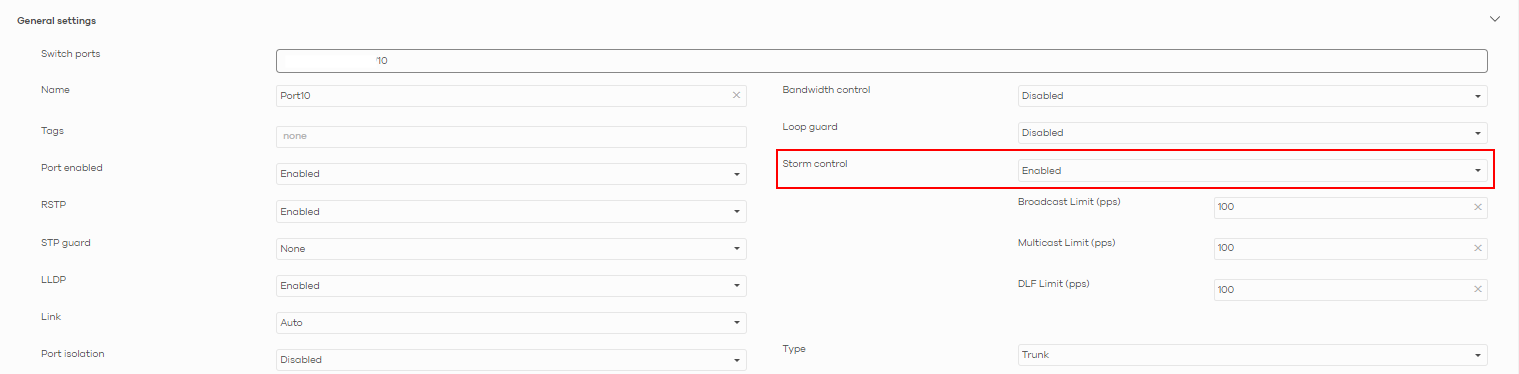Image resolution: width=1519 pixels, height=374 pixels.
Task: Clear the Name field with X icon
Action: click(736, 96)
